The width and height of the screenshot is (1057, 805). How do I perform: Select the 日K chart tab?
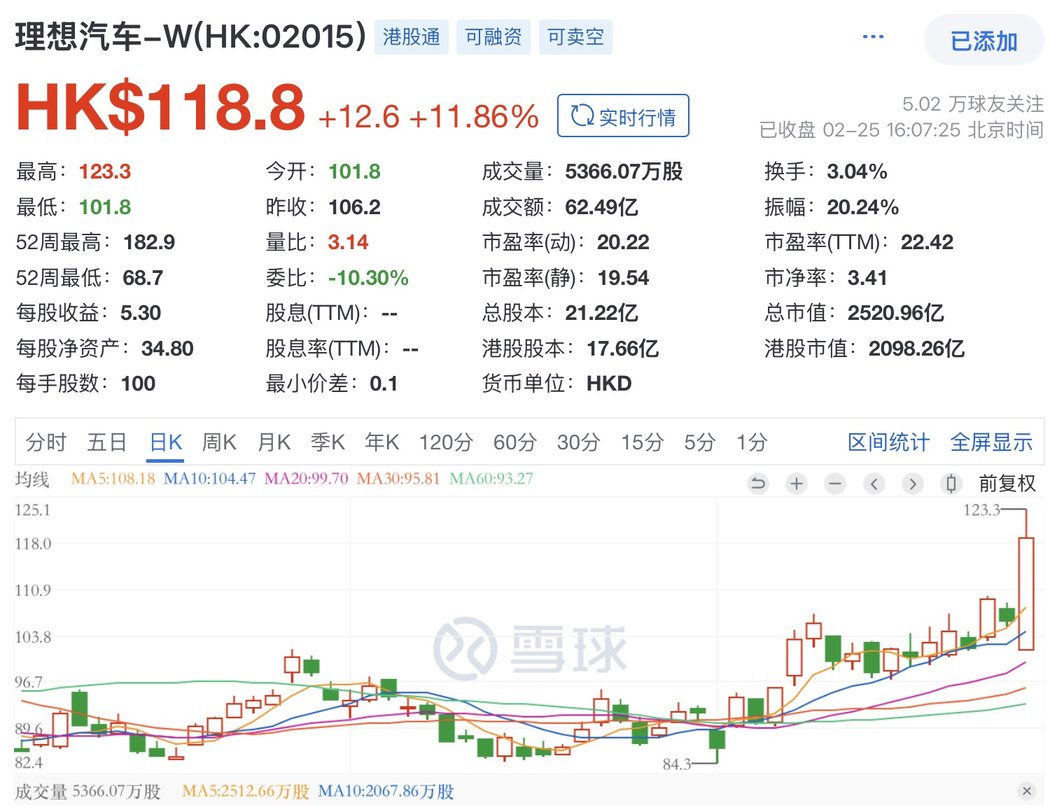click(x=166, y=442)
